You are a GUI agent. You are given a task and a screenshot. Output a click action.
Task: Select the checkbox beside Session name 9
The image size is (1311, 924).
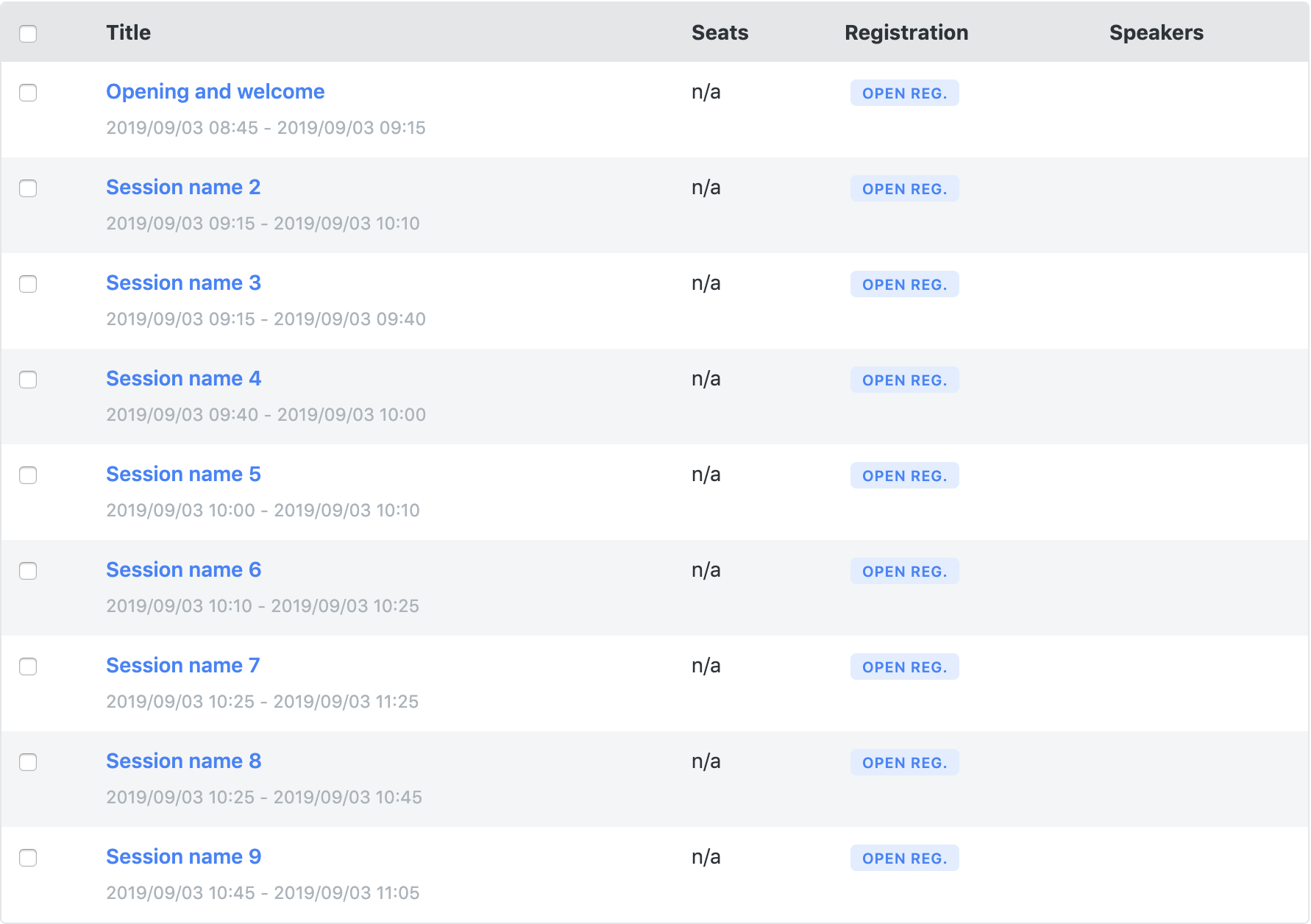[28, 858]
